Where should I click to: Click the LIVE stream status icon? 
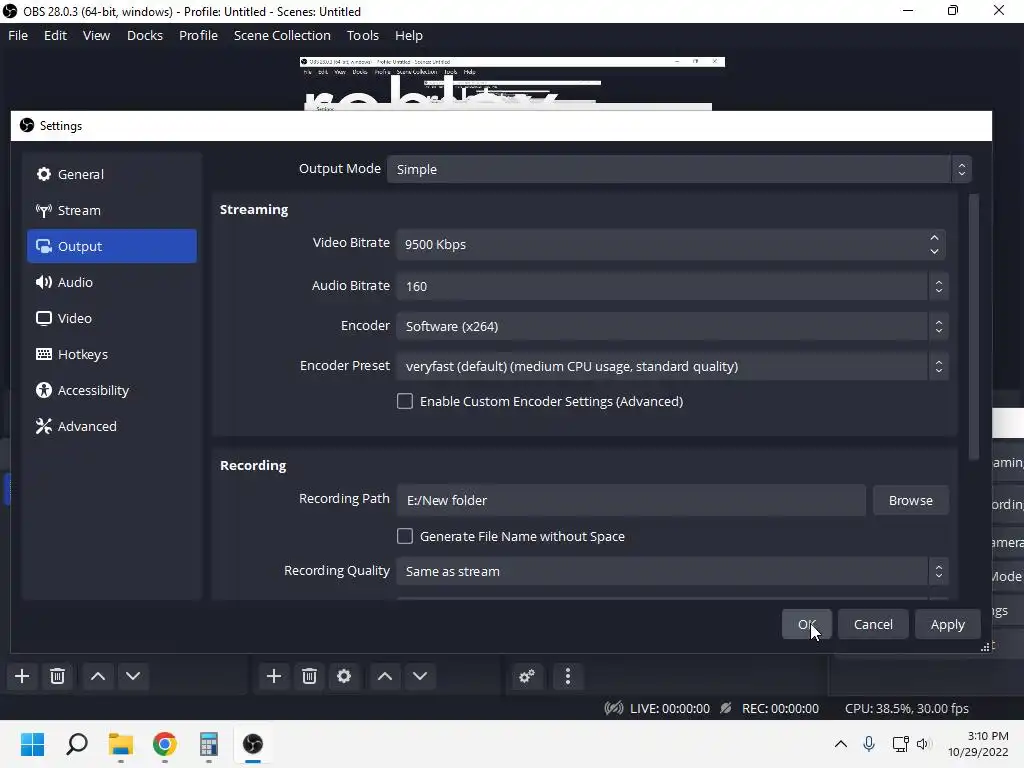(x=614, y=709)
